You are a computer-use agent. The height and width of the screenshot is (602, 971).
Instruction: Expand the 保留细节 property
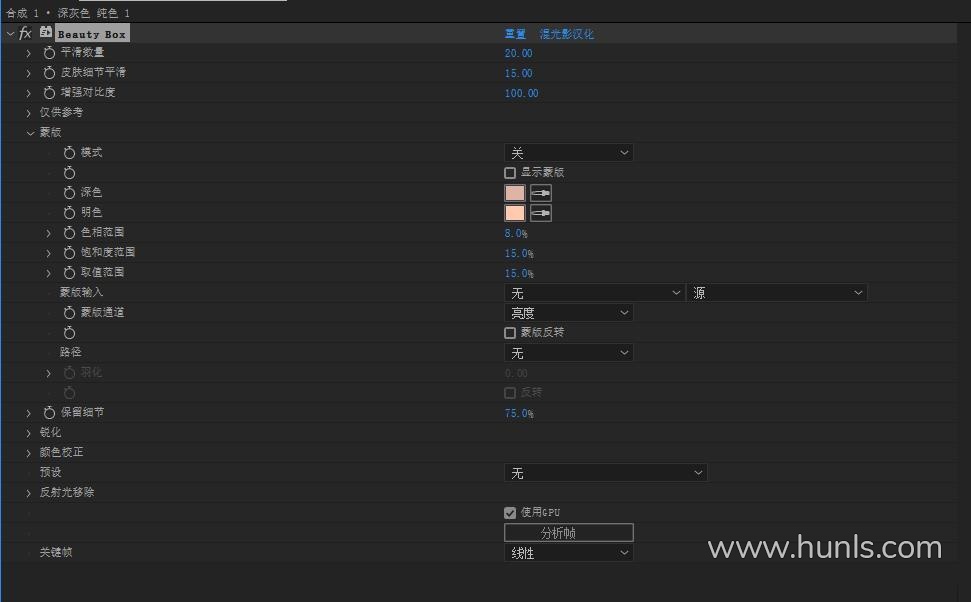pos(28,413)
